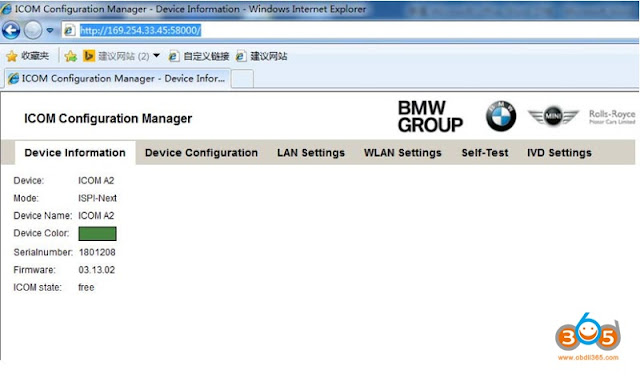This screenshot has width=640, height=386.
Task: Switch to the Device Configuration tab
Action: (201, 153)
